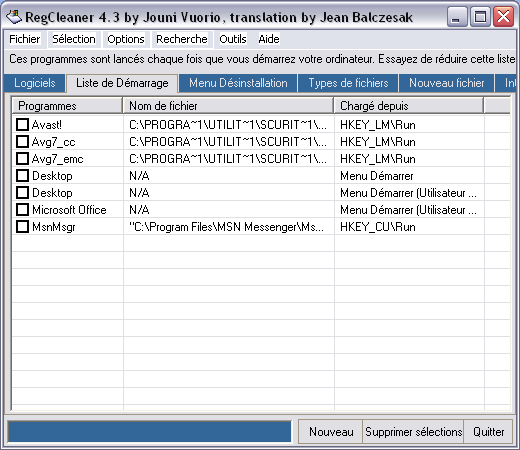The width and height of the screenshot is (520, 450).
Task: Click the N/A cell in Microsoft Office row
Action: pos(229,210)
